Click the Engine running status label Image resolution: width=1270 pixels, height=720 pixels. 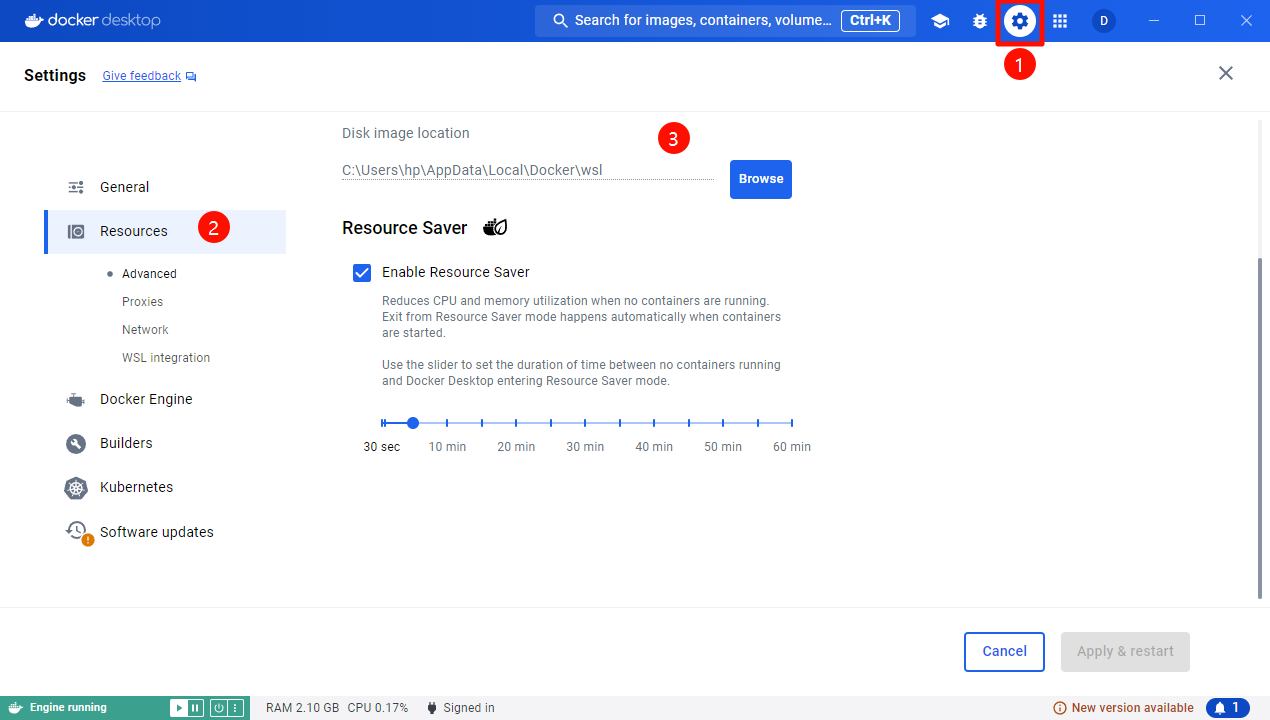68,708
